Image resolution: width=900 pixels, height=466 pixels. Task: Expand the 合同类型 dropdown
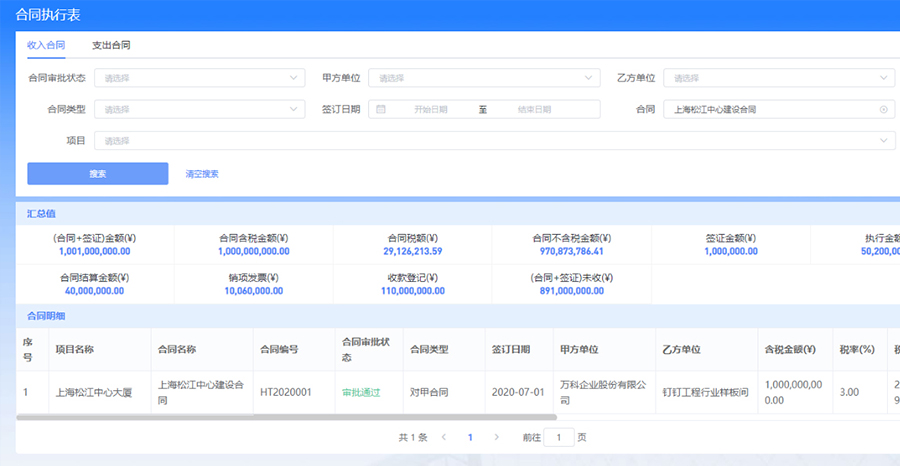click(x=199, y=110)
